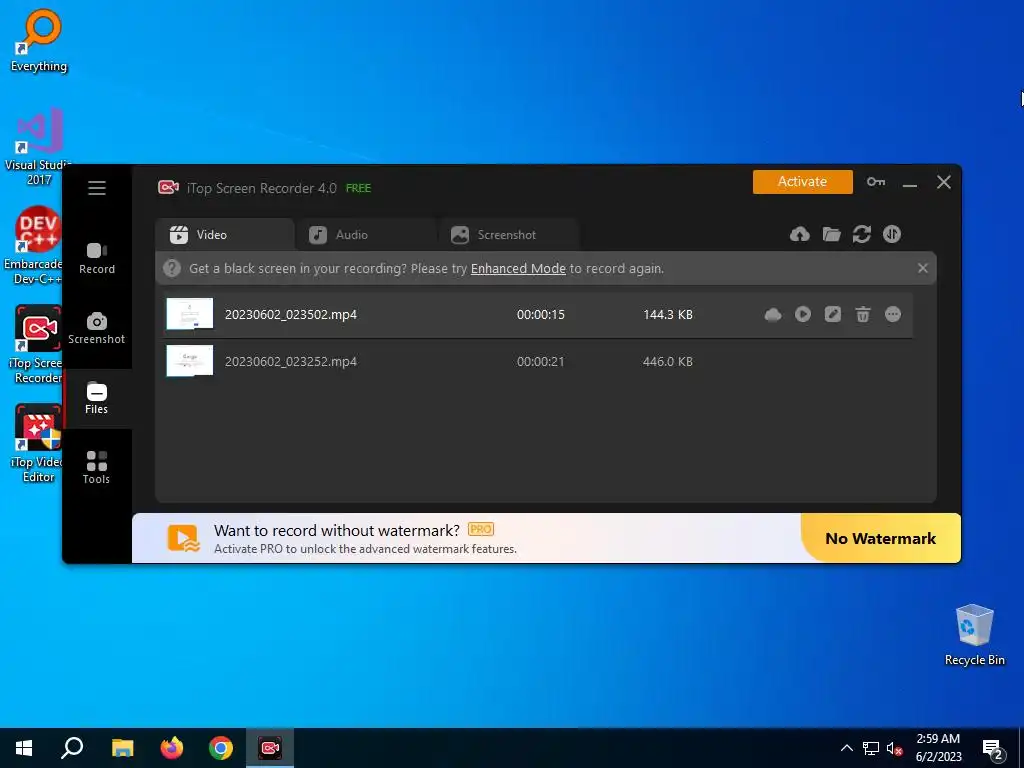1024x768 pixels.
Task: Click the FREE label beside the app title
Action: (358, 188)
